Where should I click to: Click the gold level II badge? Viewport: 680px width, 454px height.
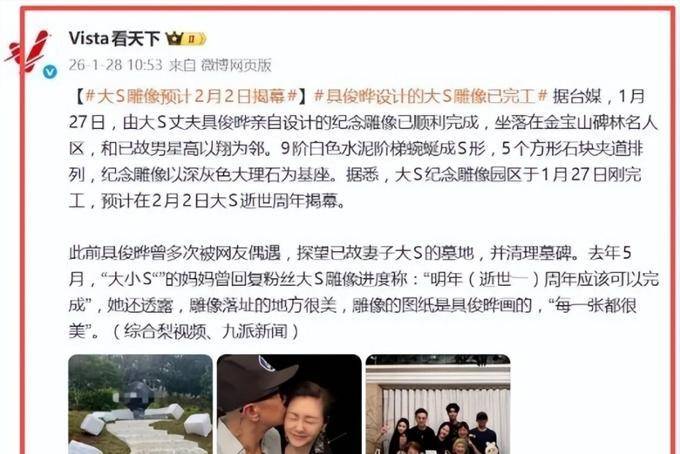(x=193, y=39)
